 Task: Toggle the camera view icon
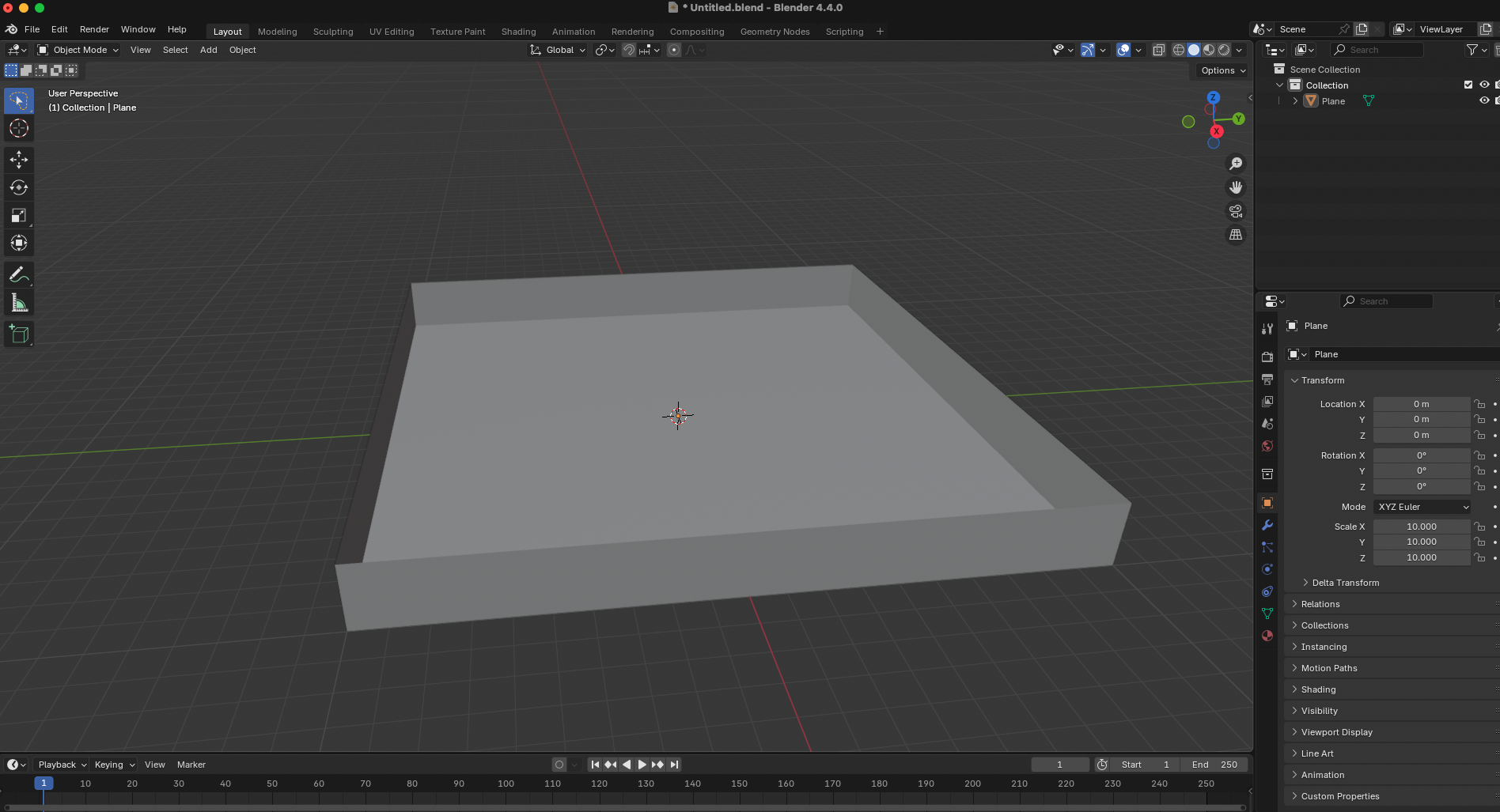(x=1236, y=211)
